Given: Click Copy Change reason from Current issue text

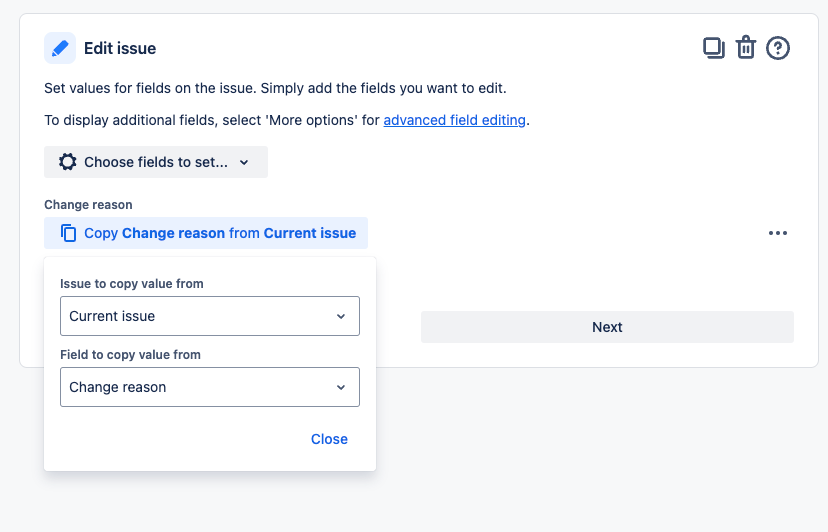Looking at the screenshot, I should 220,233.
